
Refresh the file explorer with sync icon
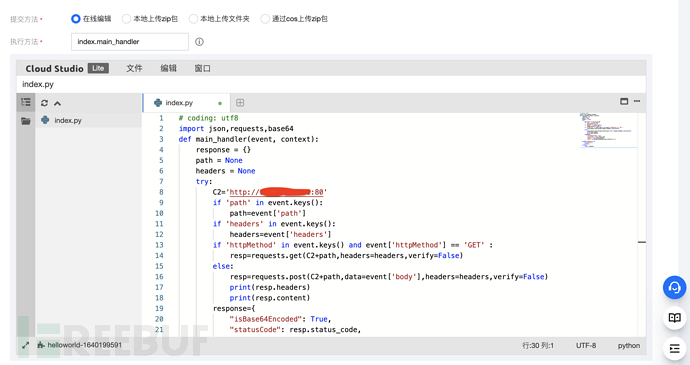(x=44, y=103)
